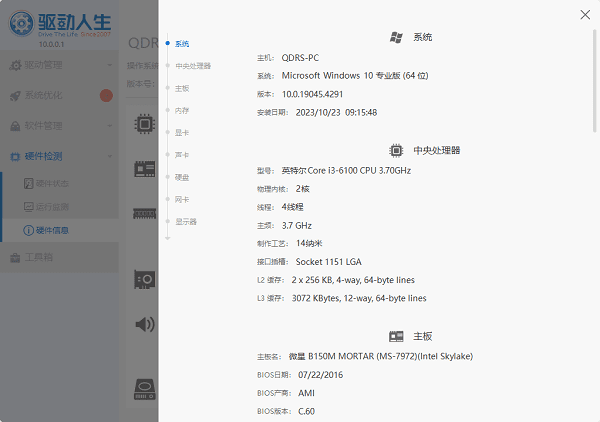Collapse the 硬件检测 sidebar section

point(60,156)
